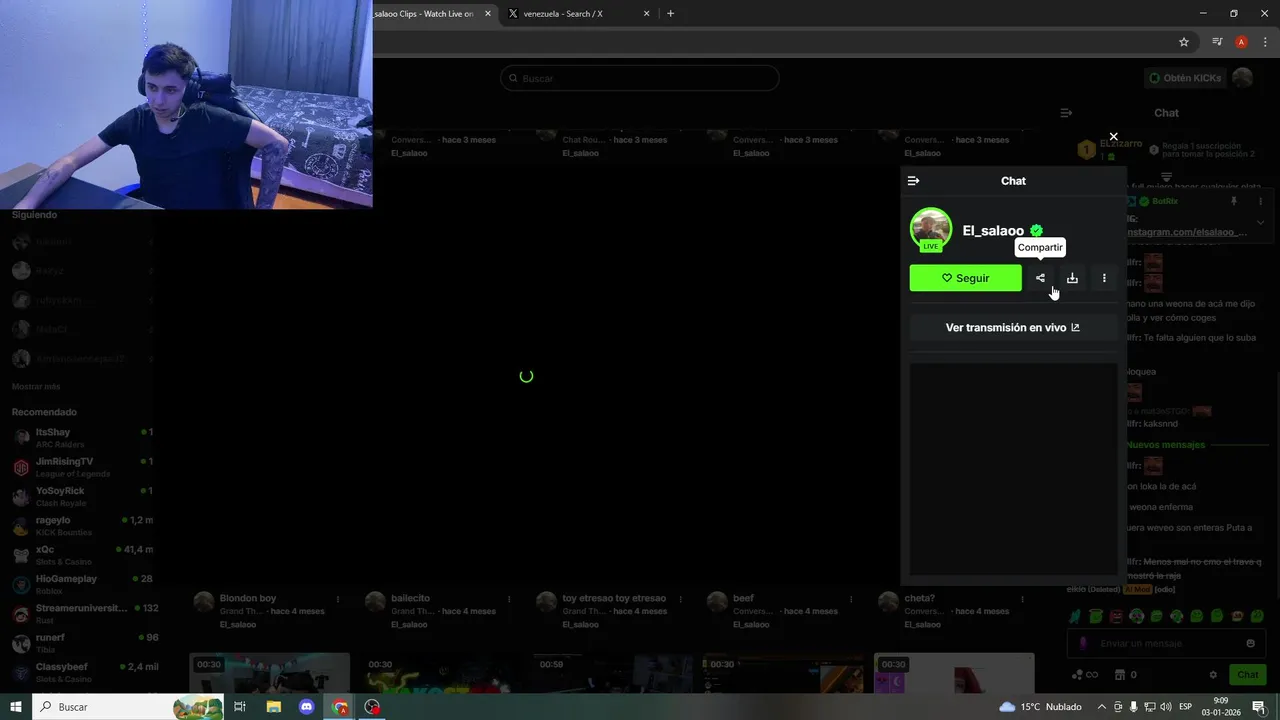Click weather 15°C Nublado widget
1280x720 pixels.
tap(1040, 707)
